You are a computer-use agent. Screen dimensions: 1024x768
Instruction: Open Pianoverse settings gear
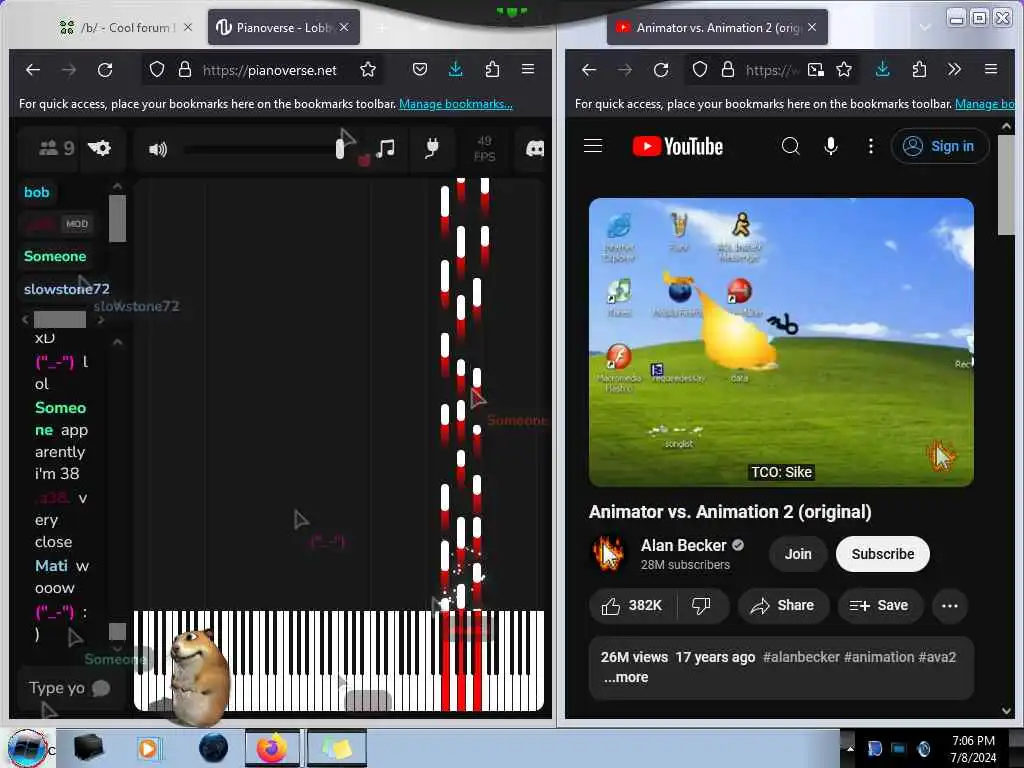(x=99, y=148)
